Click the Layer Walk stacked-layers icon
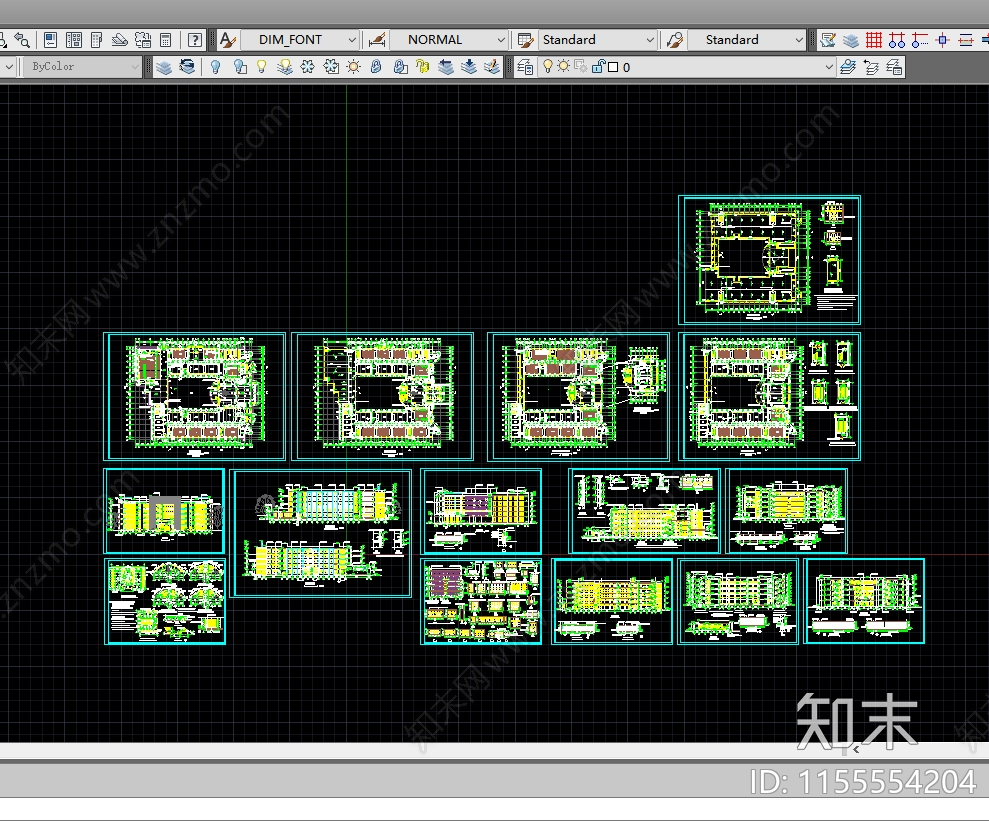Image resolution: width=989 pixels, height=821 pixels. (164, 67)
